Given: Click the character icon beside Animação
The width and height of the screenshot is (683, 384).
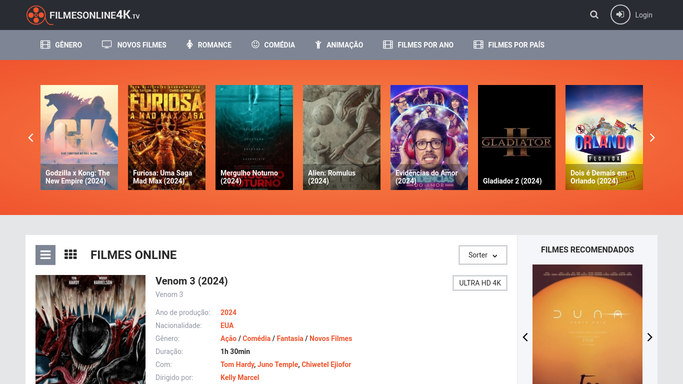Looking at the screenshot, I should (x=318, y=44).
